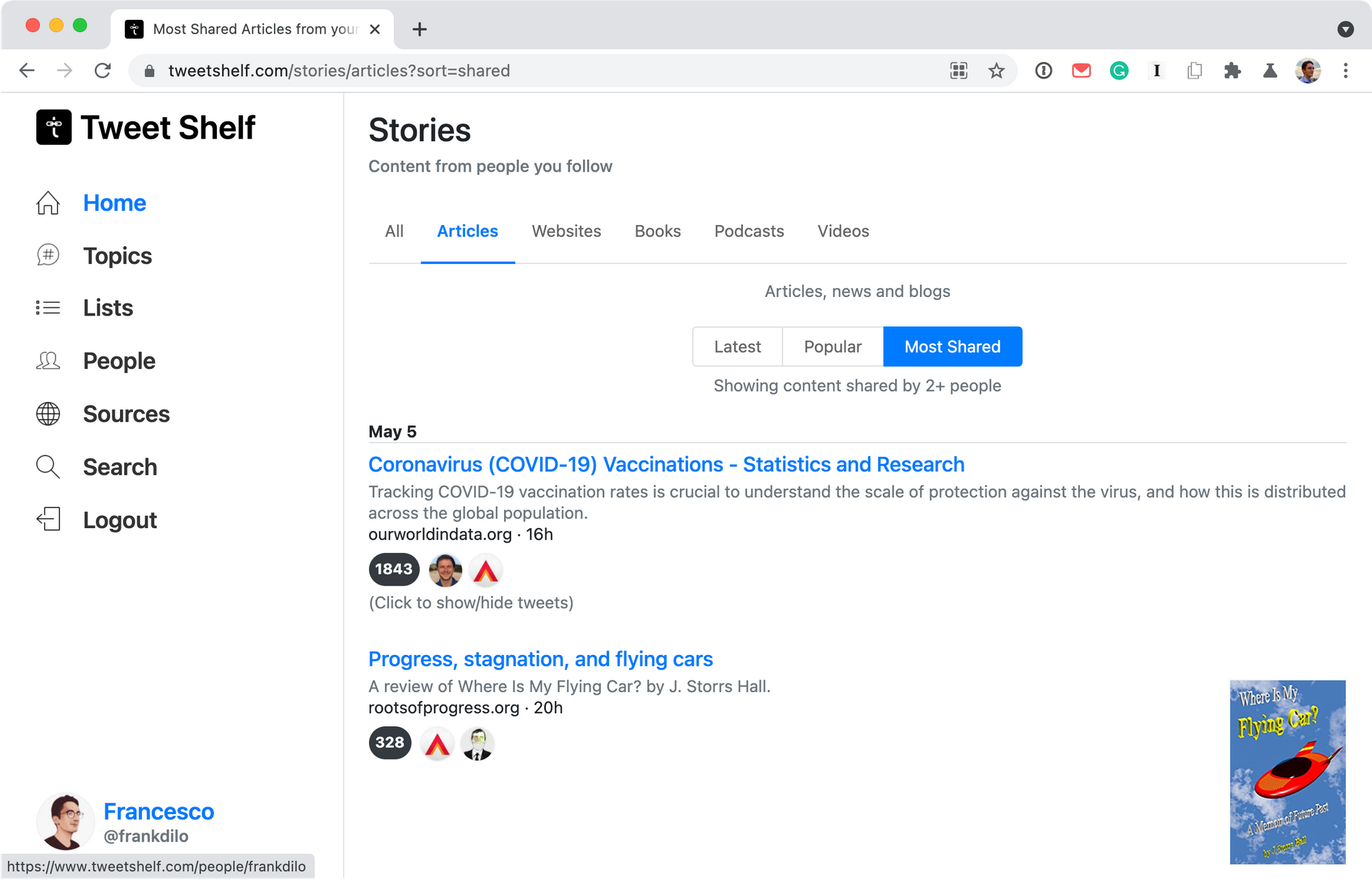Select the Latest sort option
Screen dimensions: 1372x880
coord(737,346)
